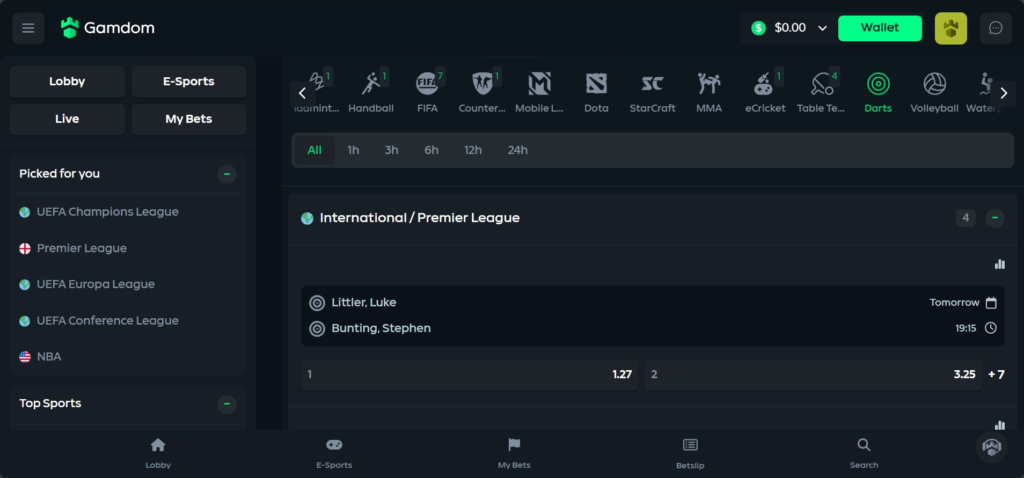Collapse the Picked for you section

coord(227,174)
